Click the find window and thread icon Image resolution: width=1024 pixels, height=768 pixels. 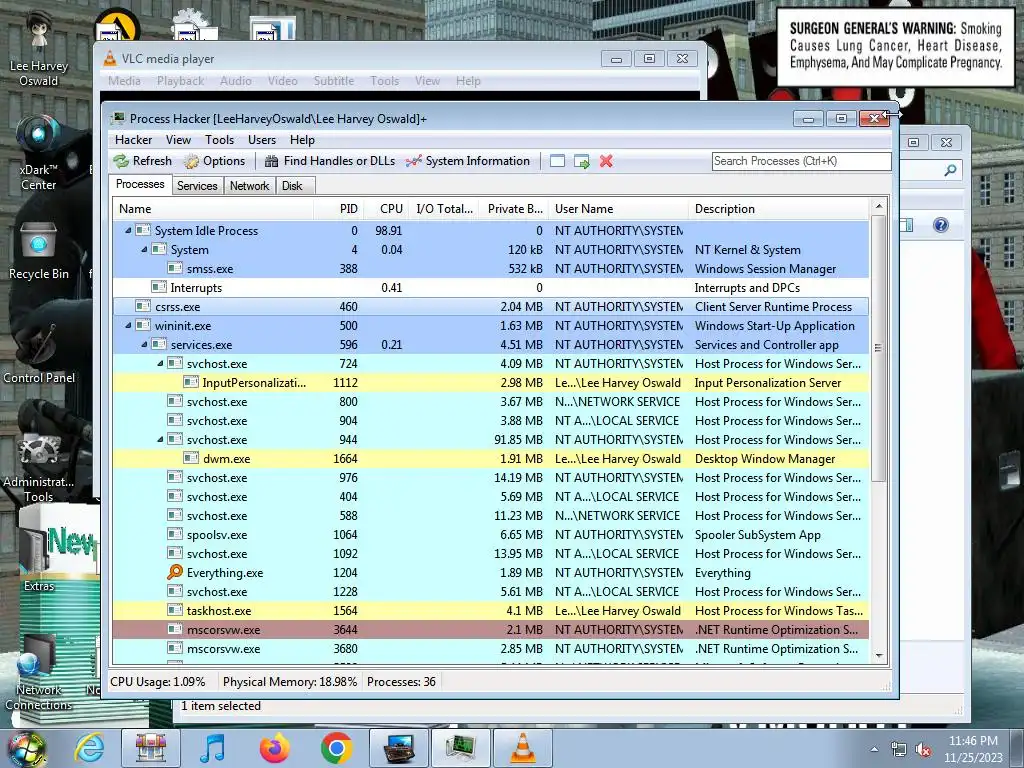581,161
